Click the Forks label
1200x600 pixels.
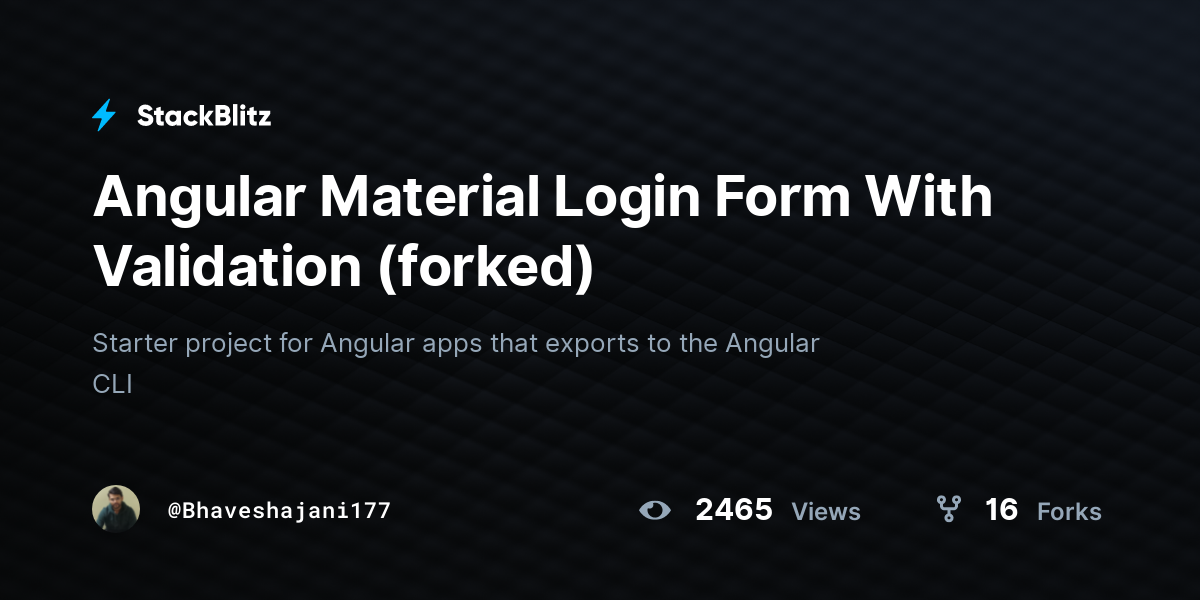pyautogui.click(x=1069, y=512)
